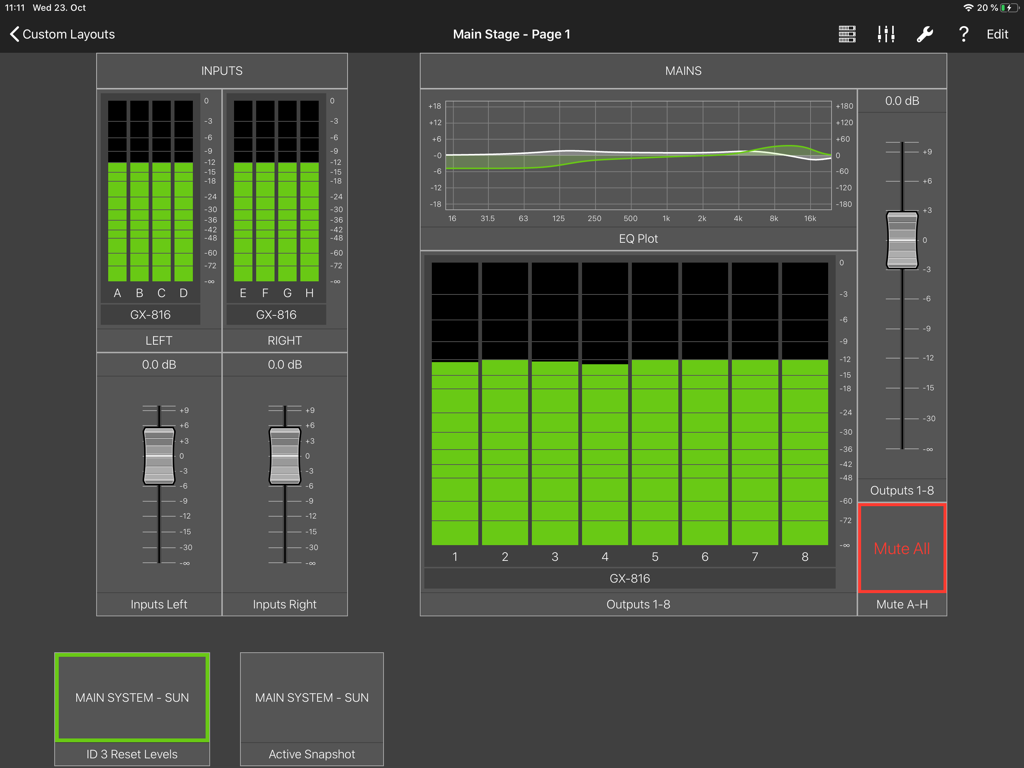
Task: Open the EQ Plot display
Action: click(x=638, y=163)
